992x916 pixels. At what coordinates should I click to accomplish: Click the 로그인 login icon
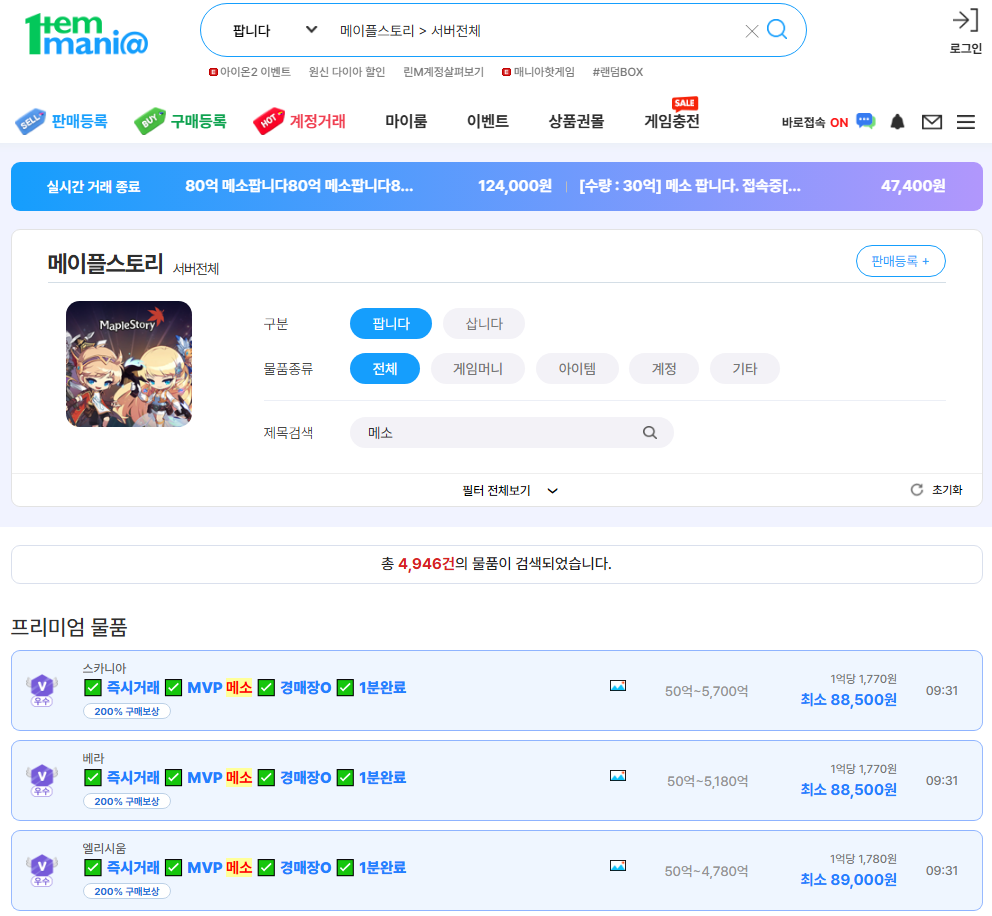pyautogui.click(x=965, y=32)
